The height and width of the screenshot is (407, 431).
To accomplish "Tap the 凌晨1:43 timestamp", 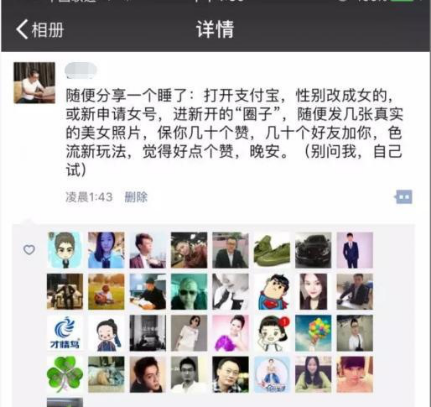I will point(89,197).
